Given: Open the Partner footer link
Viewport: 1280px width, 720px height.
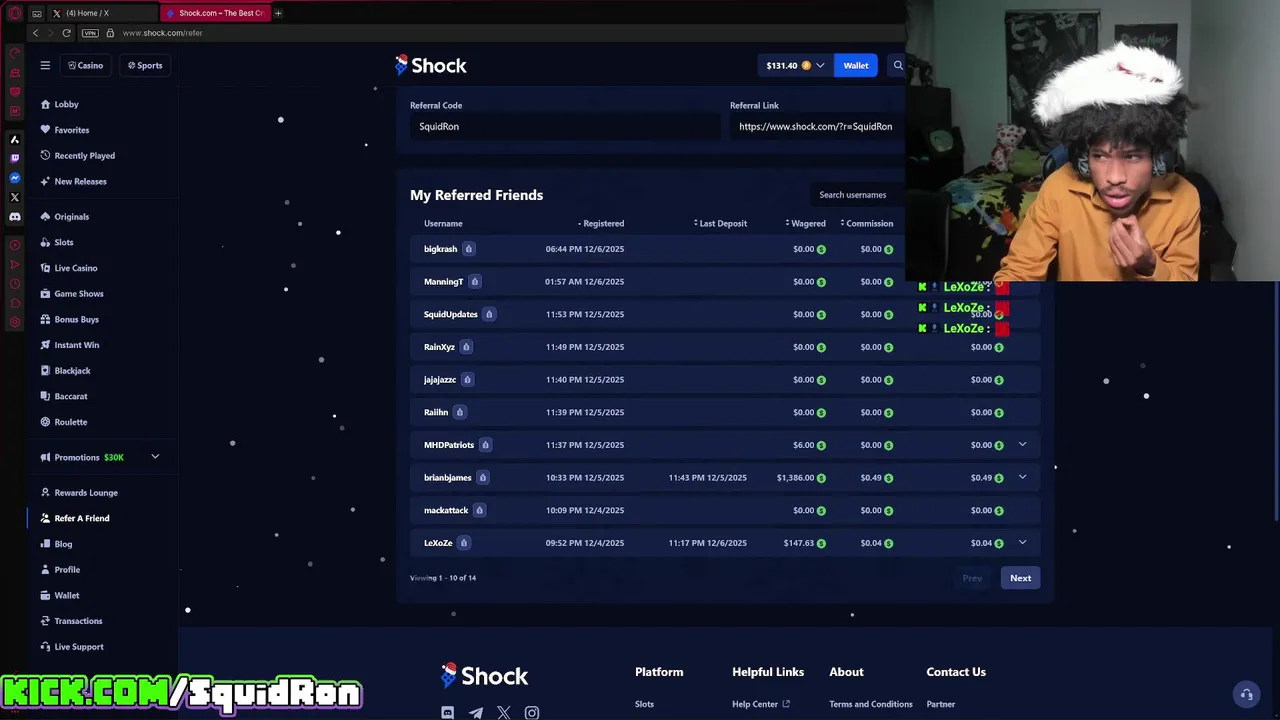Looking at the screenshot, I should [x=941, y=704].
